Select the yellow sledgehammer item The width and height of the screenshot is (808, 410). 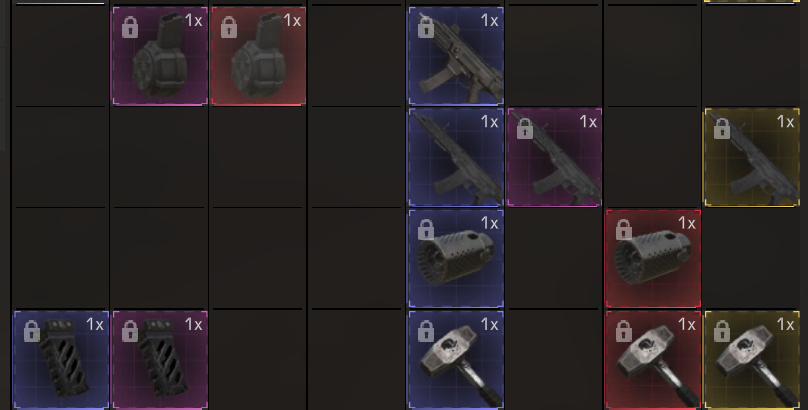(x=752, y=360)
